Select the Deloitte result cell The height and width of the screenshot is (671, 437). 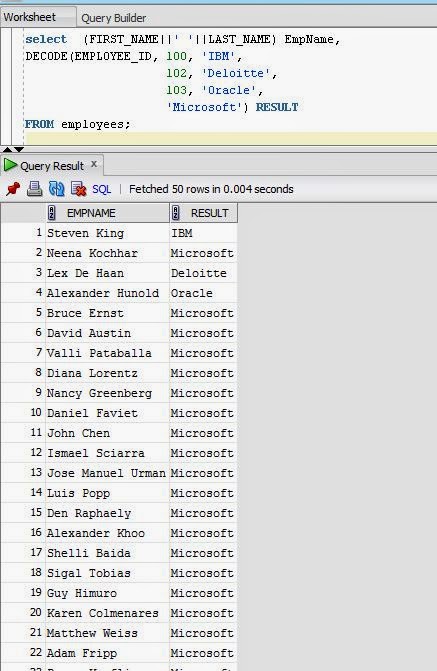coord(203,273)
